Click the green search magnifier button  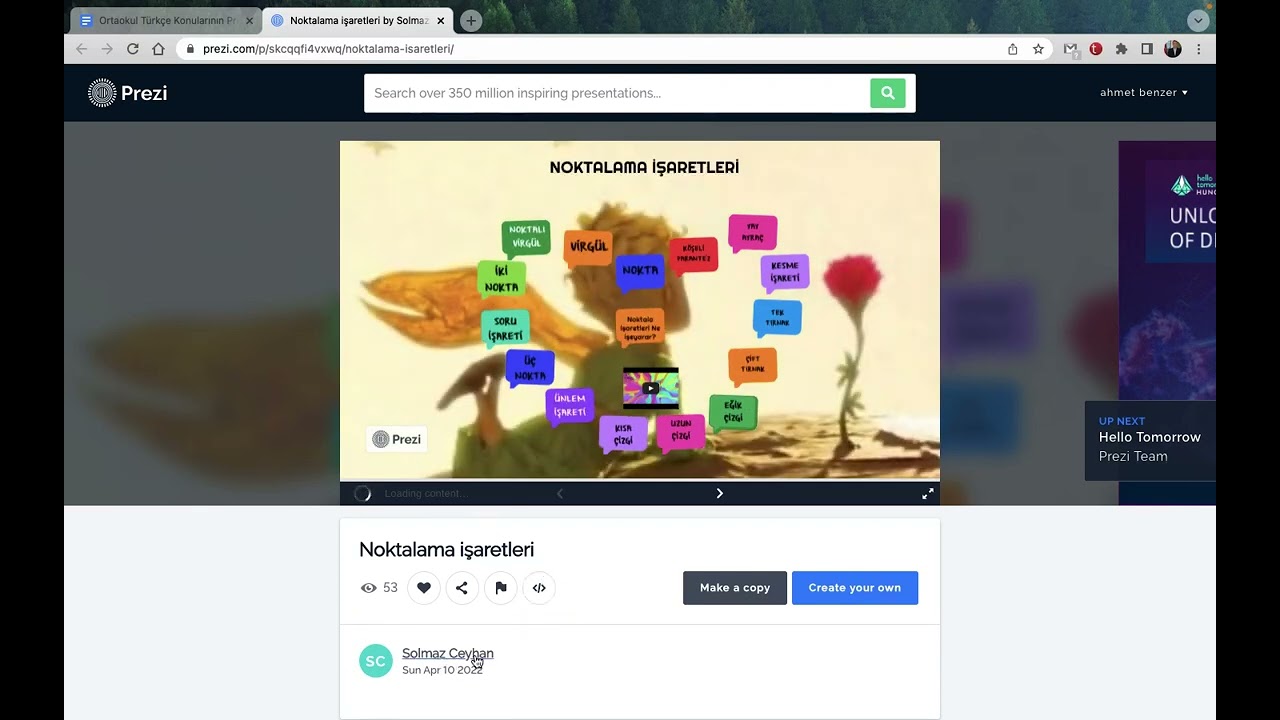click(887, 93)
